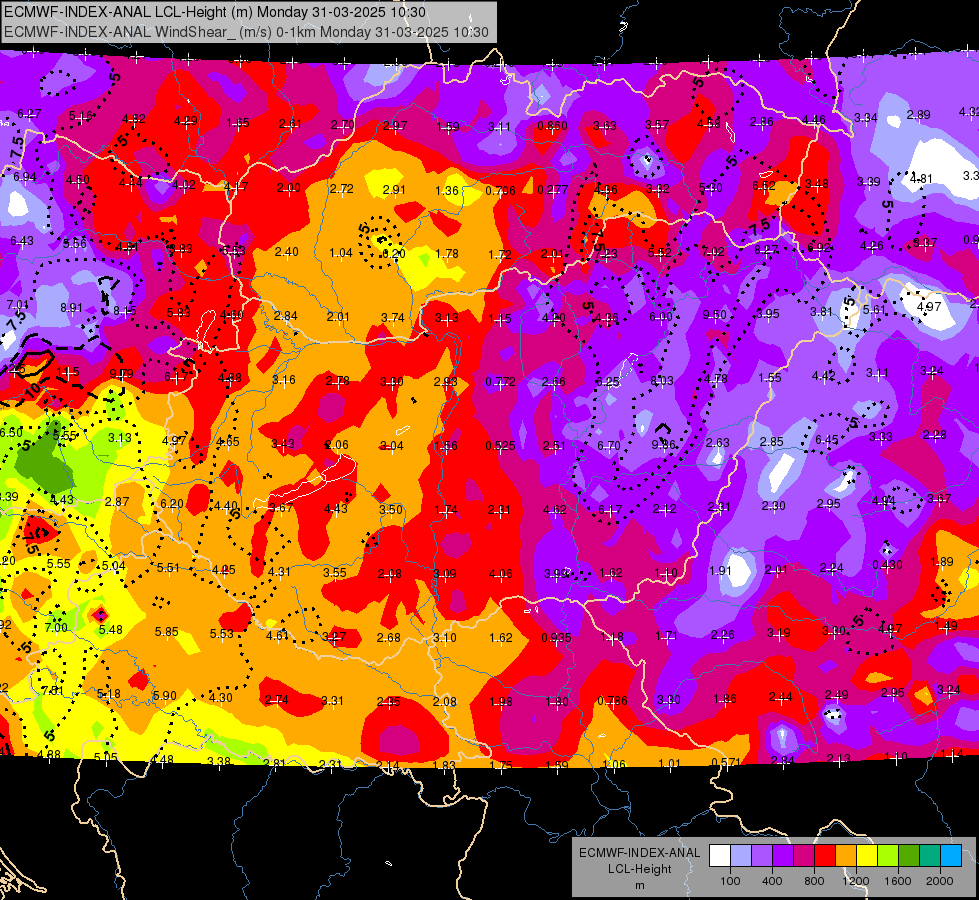979x900 pixels.
Task: Click the wind shear value 4.97 near the white patch
Action: [928, 307]
